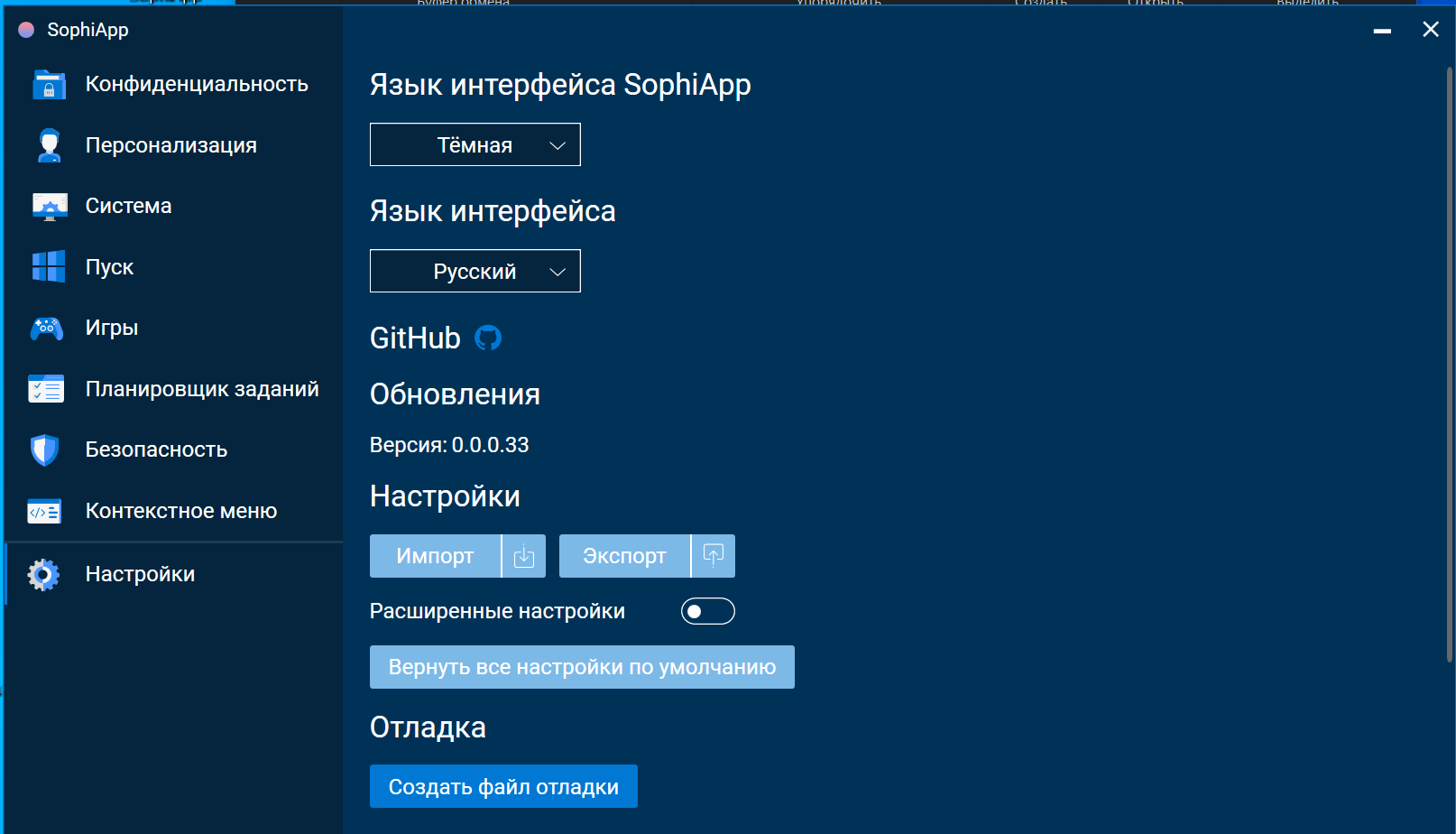Click the Импорт button
The width and height of the screenshot is (1456, 834).
[434, 556]
